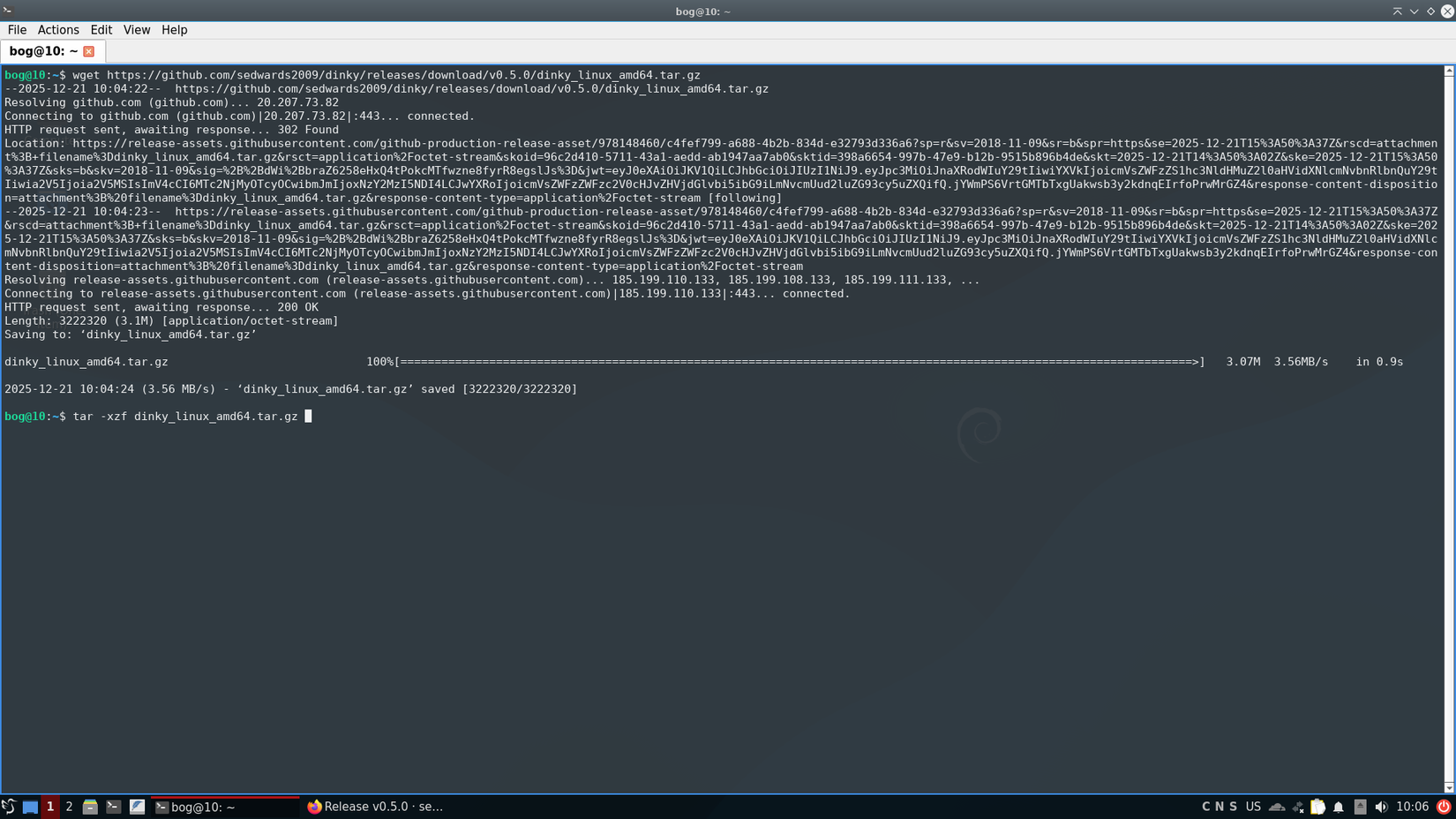Image resolution: width=1456 pixels, height=819 pixels.
Task: Open the volume speaker control
Action: tap(1381, 807)
